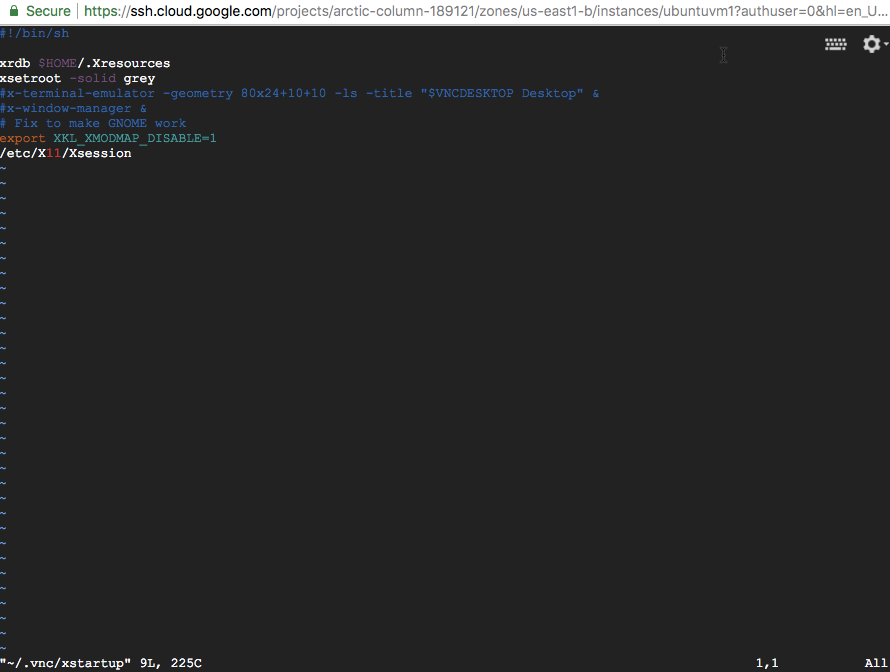The image size is (890, 672).
Task: Click the browser address URL field
Action: point(485,11)
